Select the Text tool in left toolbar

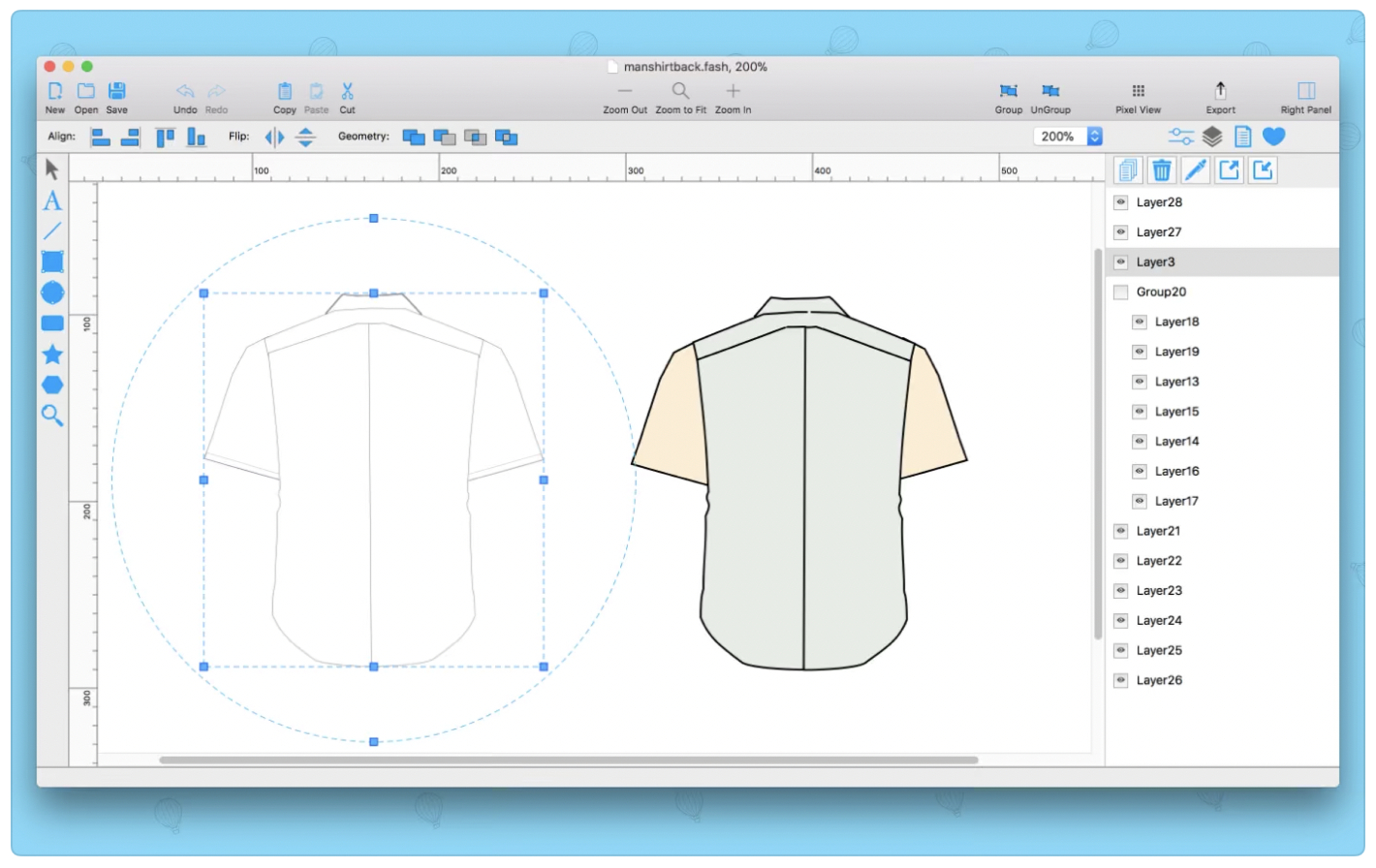click(52, 201)
